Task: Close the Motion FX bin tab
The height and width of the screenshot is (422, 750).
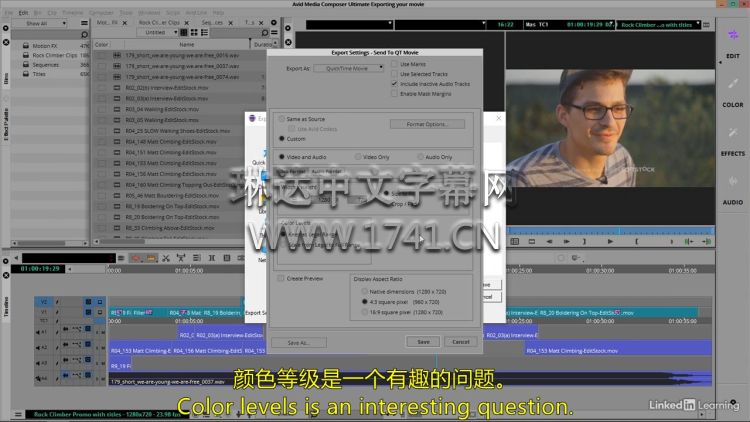Action: pos(125,22)
